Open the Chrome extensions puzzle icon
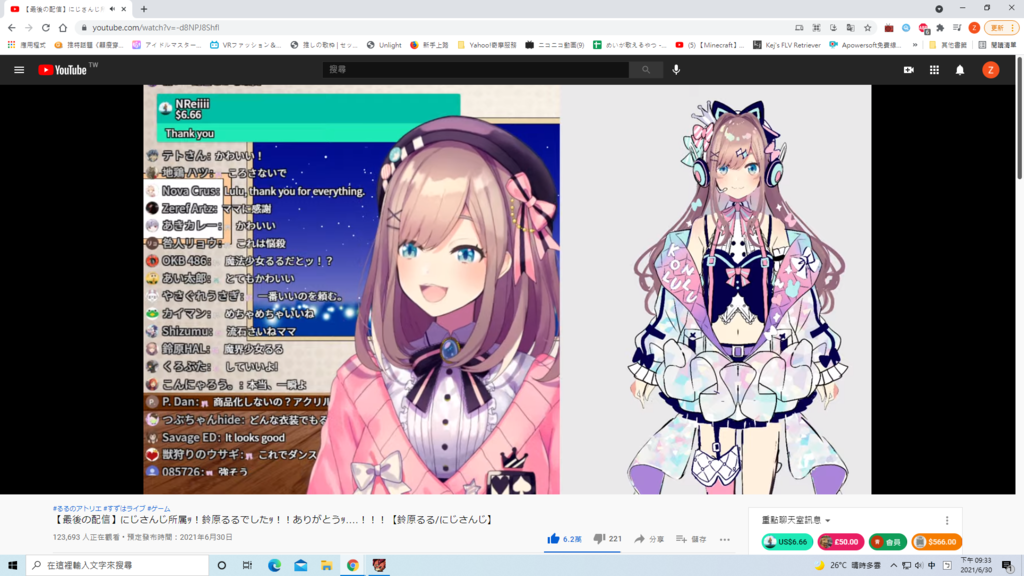 940,27
